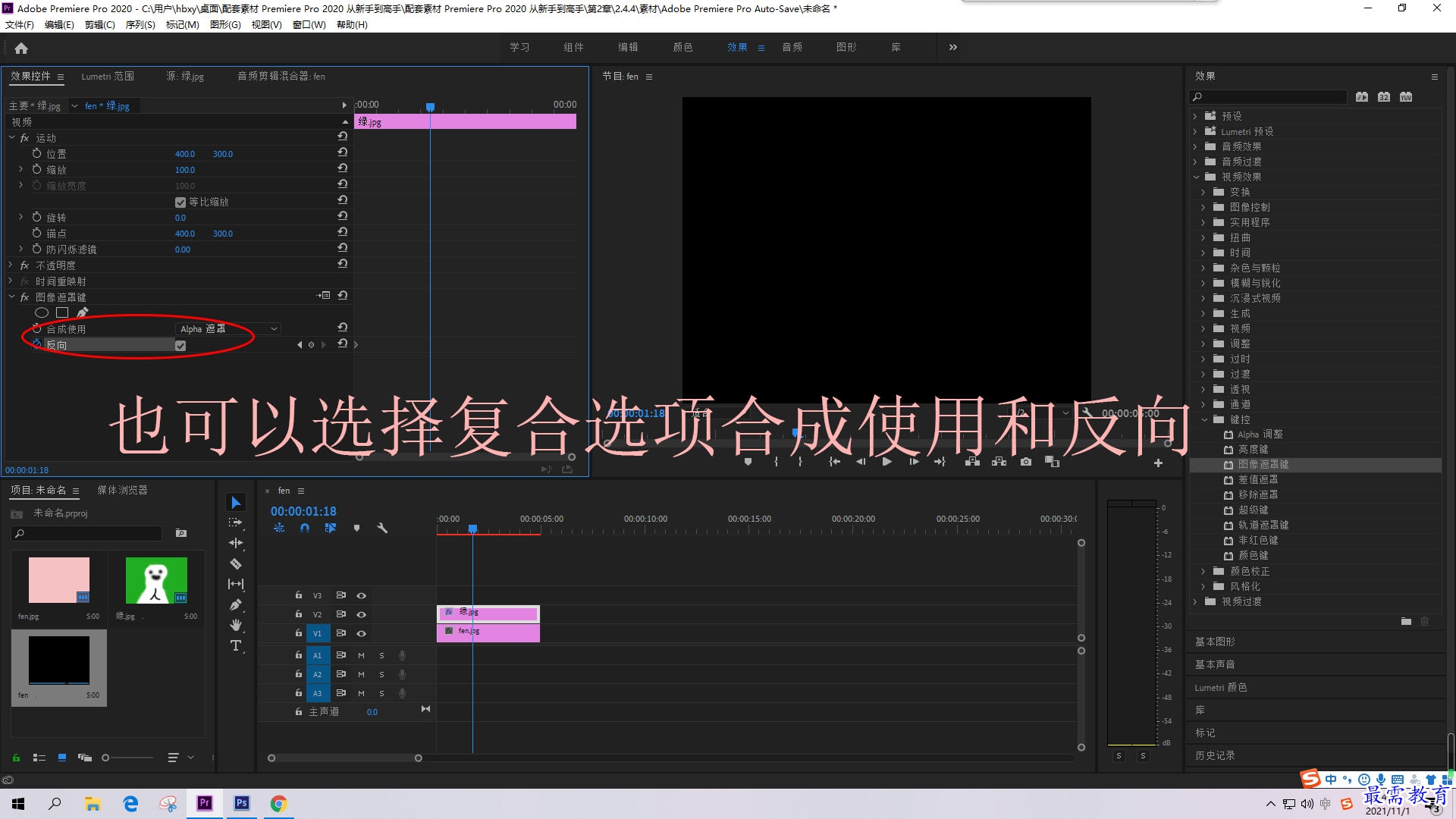Viewport: 1456px width, 819px height.
Task: Click the Extract button in Program monitor
Action: click(999, 461)
